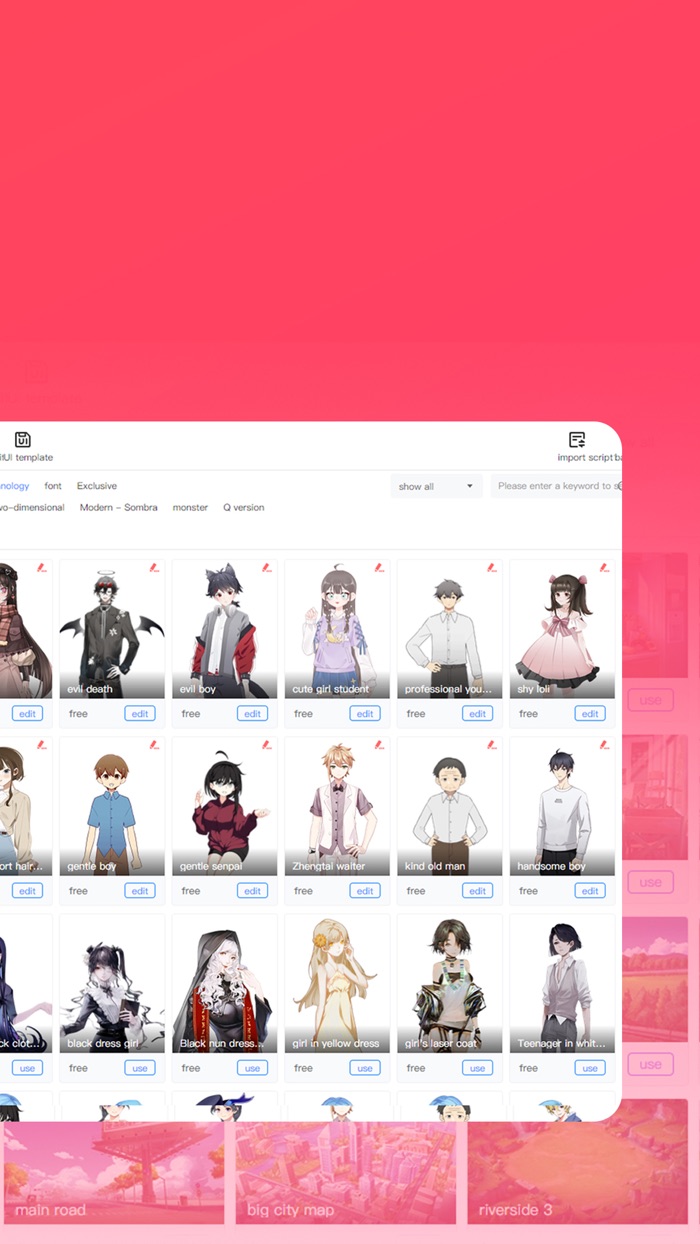Open the show all dropdown
The width and height of the screenshot is (700, 1244).
[x=437, y=486]
